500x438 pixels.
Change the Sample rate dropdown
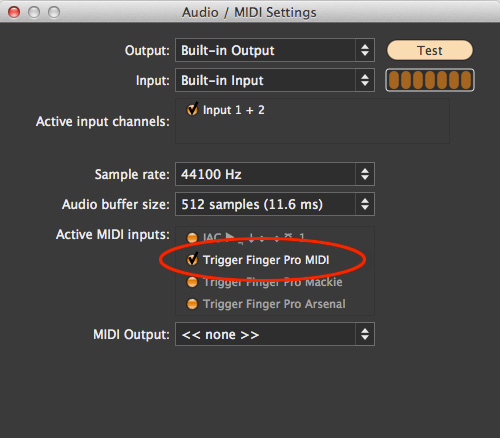click(275, 174)
